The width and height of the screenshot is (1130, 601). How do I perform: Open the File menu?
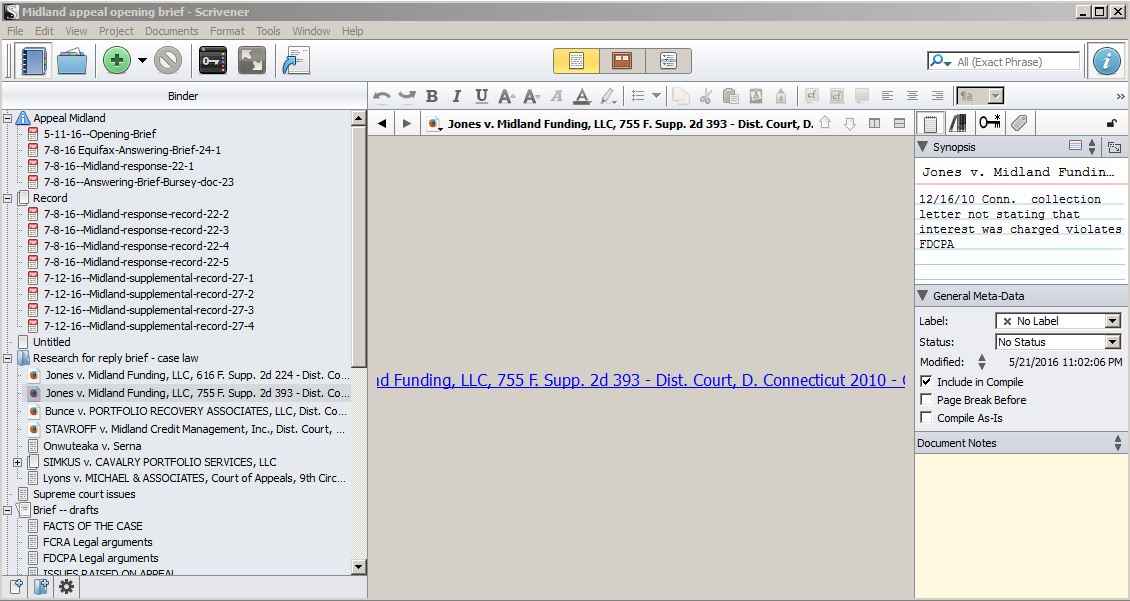click(15, 31)
